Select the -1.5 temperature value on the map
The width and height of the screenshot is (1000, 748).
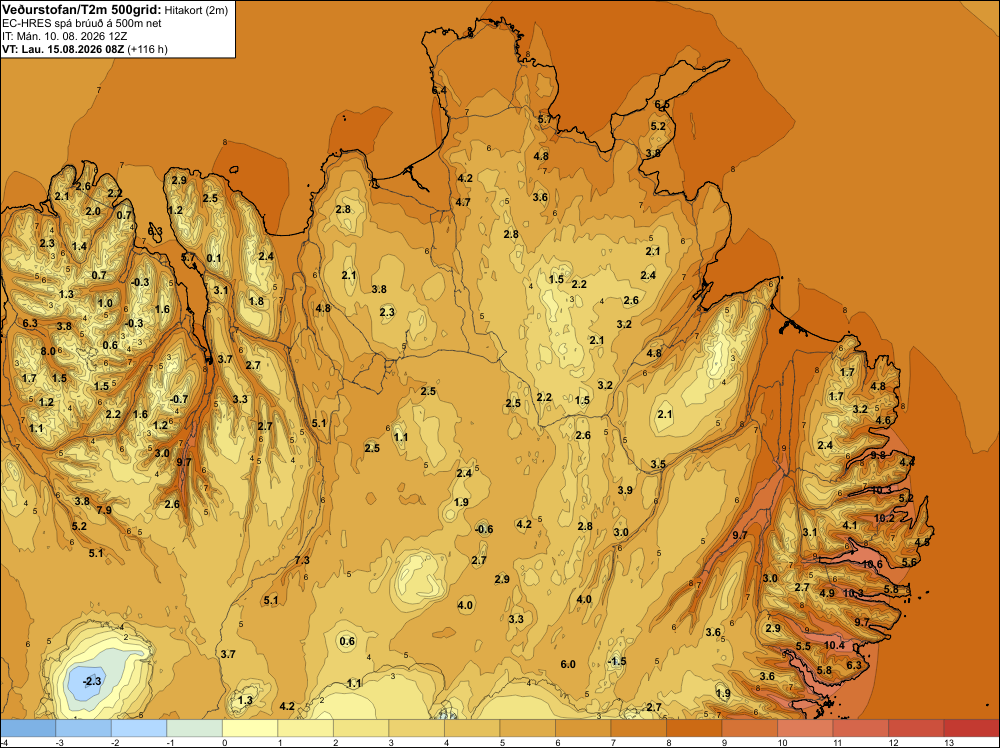tap(617, 661)
